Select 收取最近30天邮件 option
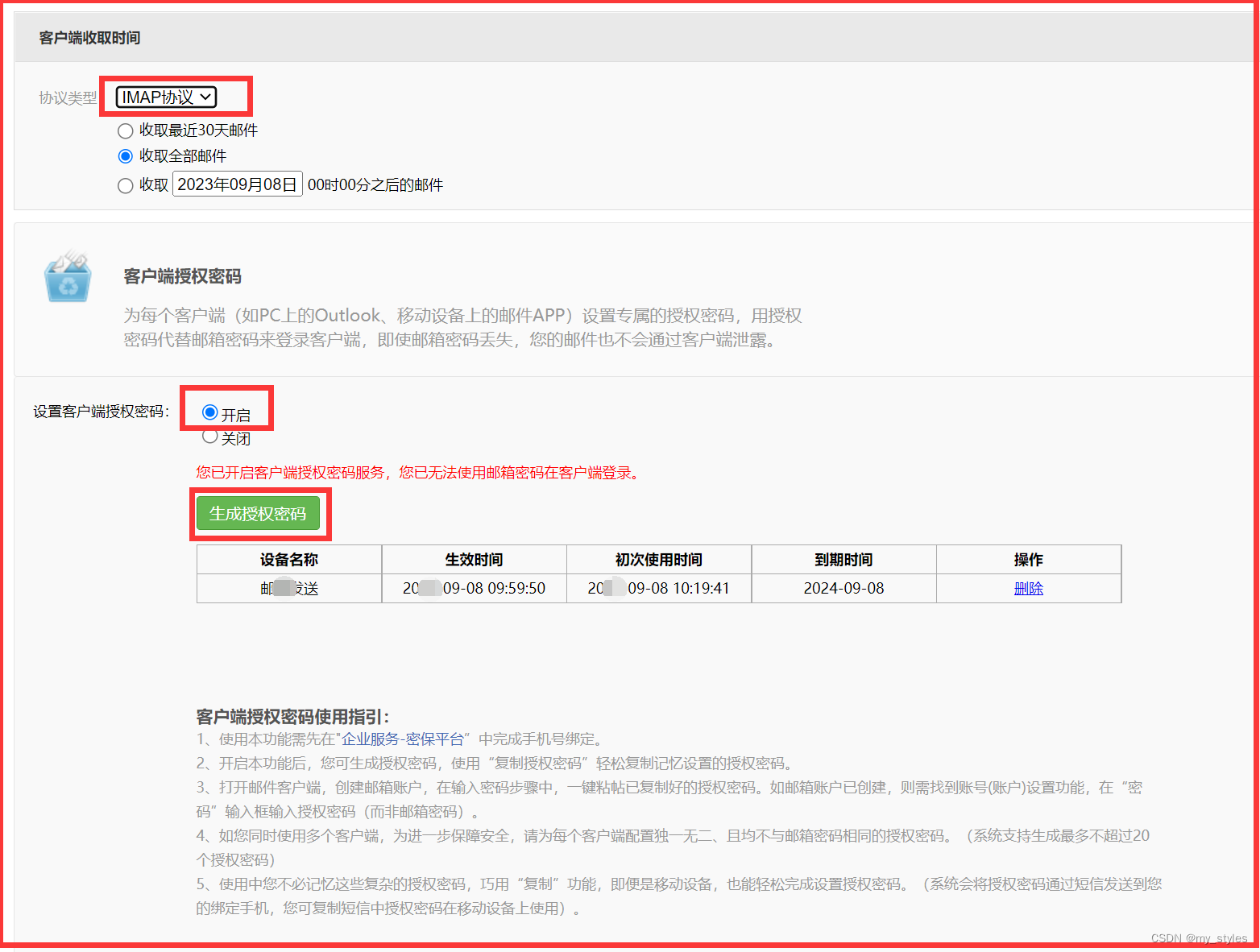The height and width of the screenshot is (952, 1260). (x=126, y=130)
